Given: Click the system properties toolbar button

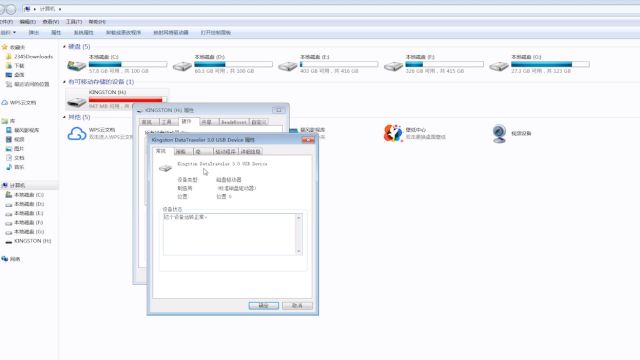Looking at the screenshot, I should (x=83, y=33).
